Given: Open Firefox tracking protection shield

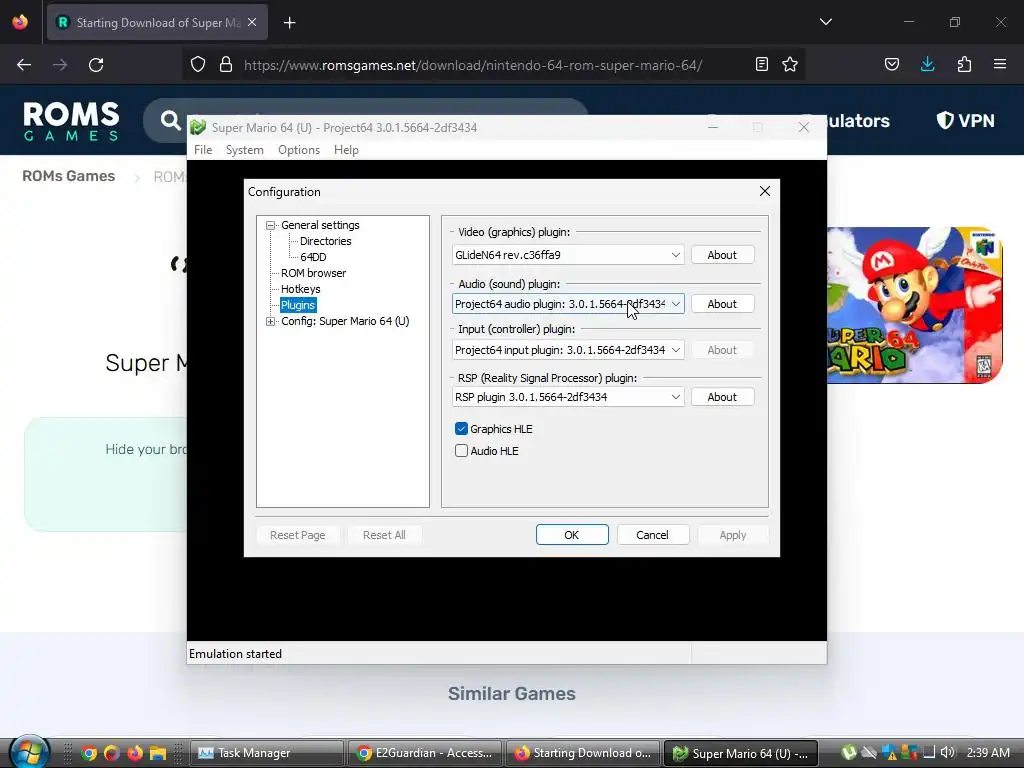Looking at the screenshot, I should 198,64.
